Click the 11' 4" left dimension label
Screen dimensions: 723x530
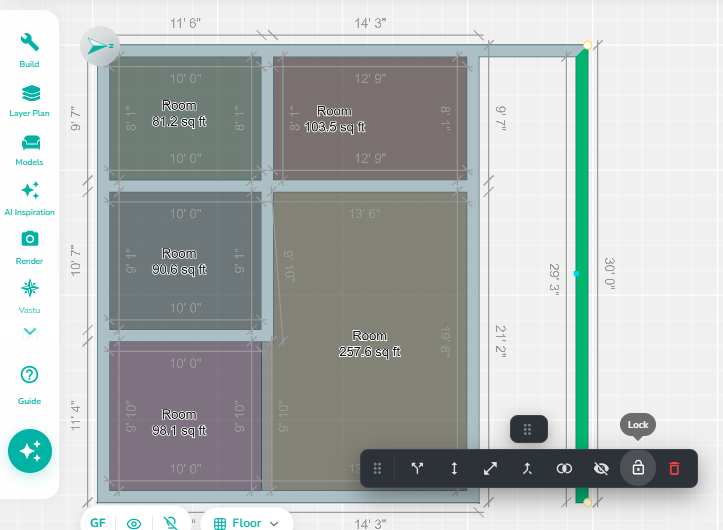76,415
